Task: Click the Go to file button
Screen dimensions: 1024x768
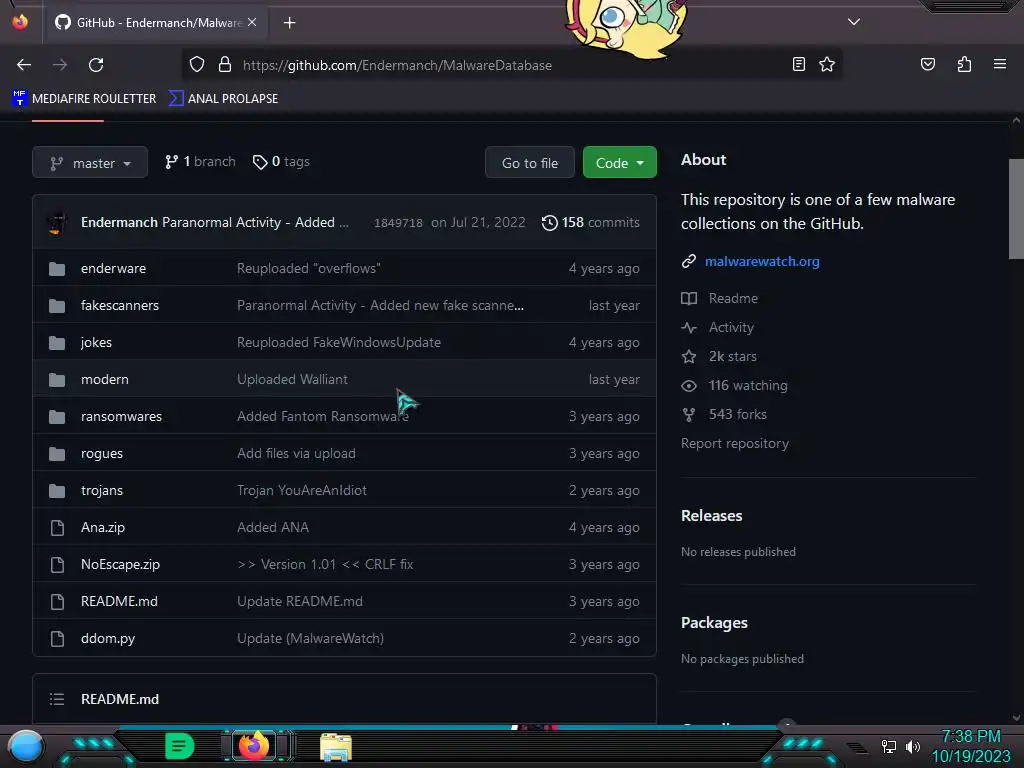Action: 530,163
